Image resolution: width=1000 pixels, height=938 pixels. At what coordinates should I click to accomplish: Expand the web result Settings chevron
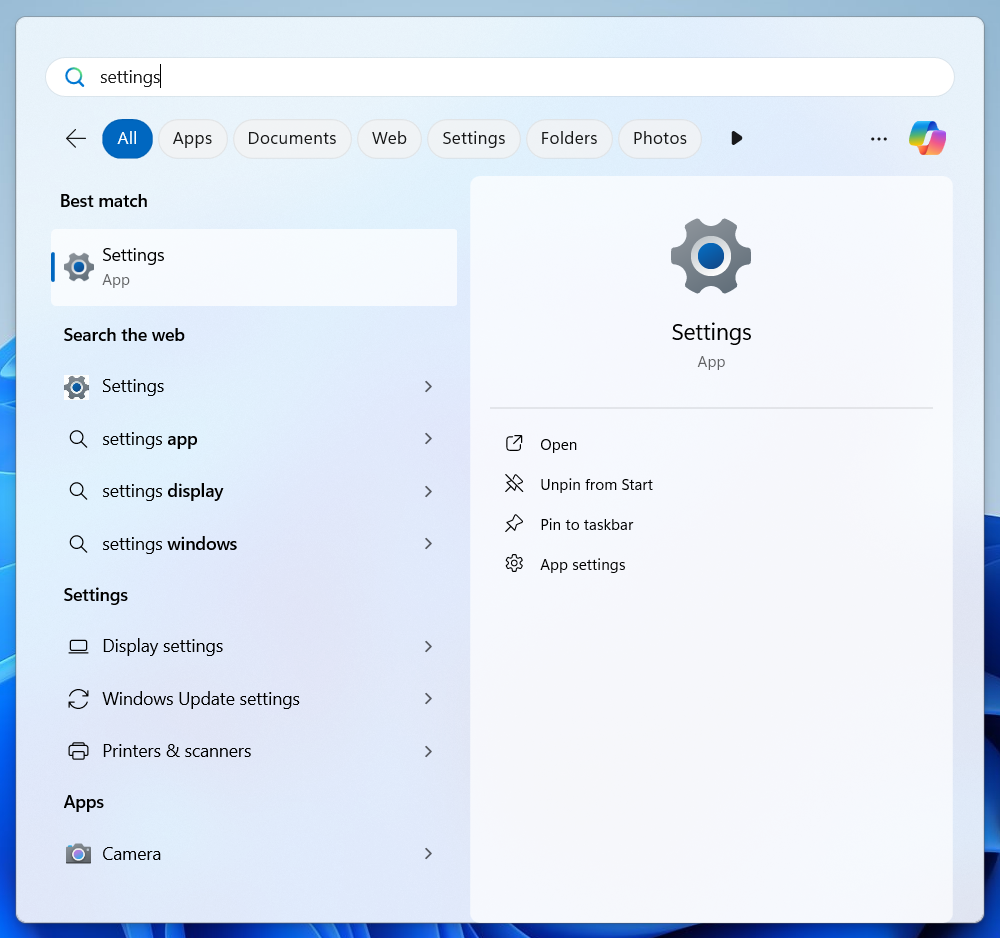429,386
